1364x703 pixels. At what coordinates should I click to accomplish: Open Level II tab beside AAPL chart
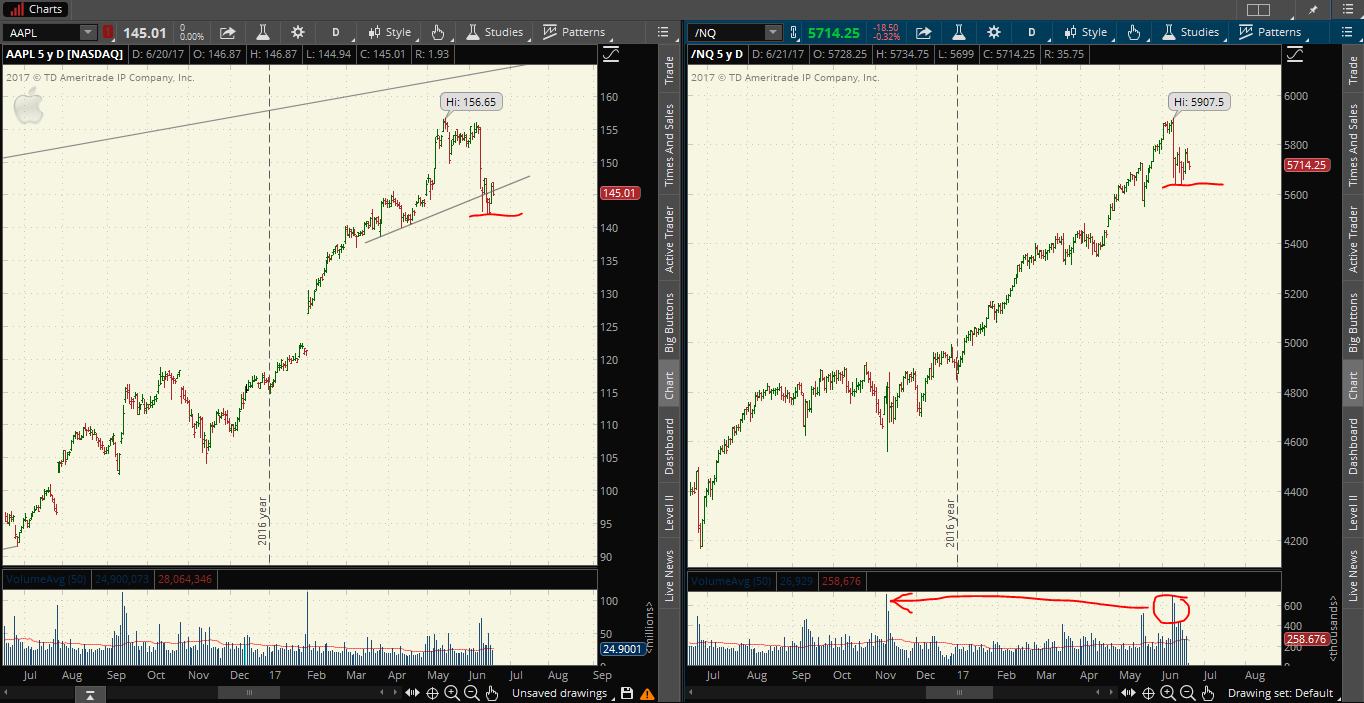(669, 512)
